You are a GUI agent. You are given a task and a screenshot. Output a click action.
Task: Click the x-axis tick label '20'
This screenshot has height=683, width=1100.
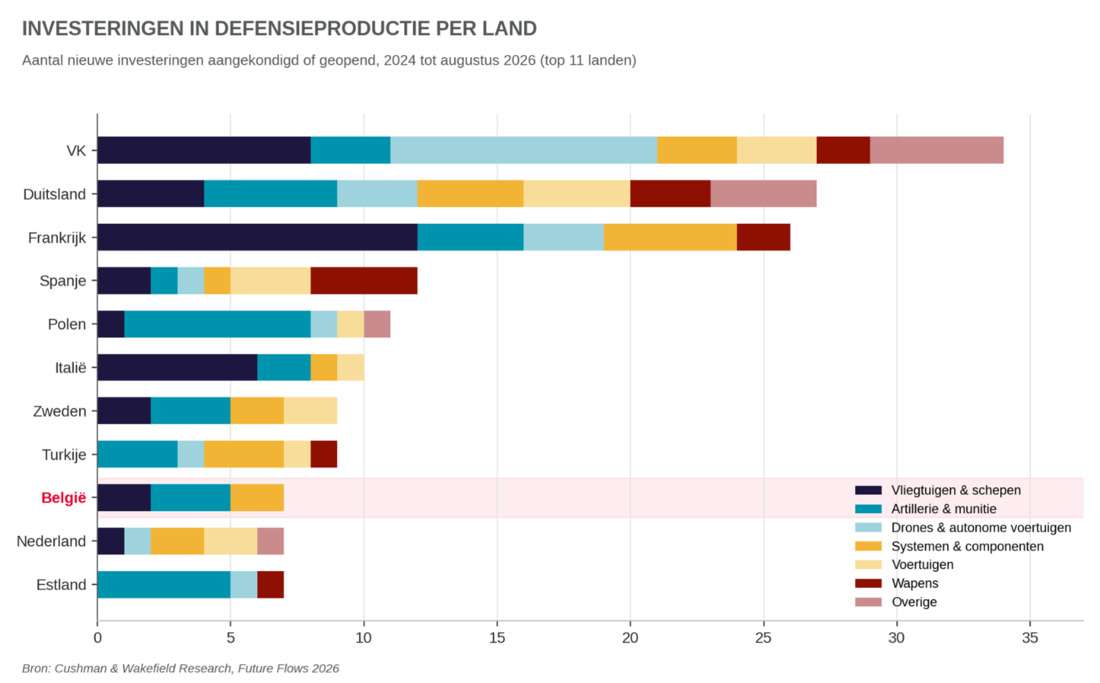[630, 638]
